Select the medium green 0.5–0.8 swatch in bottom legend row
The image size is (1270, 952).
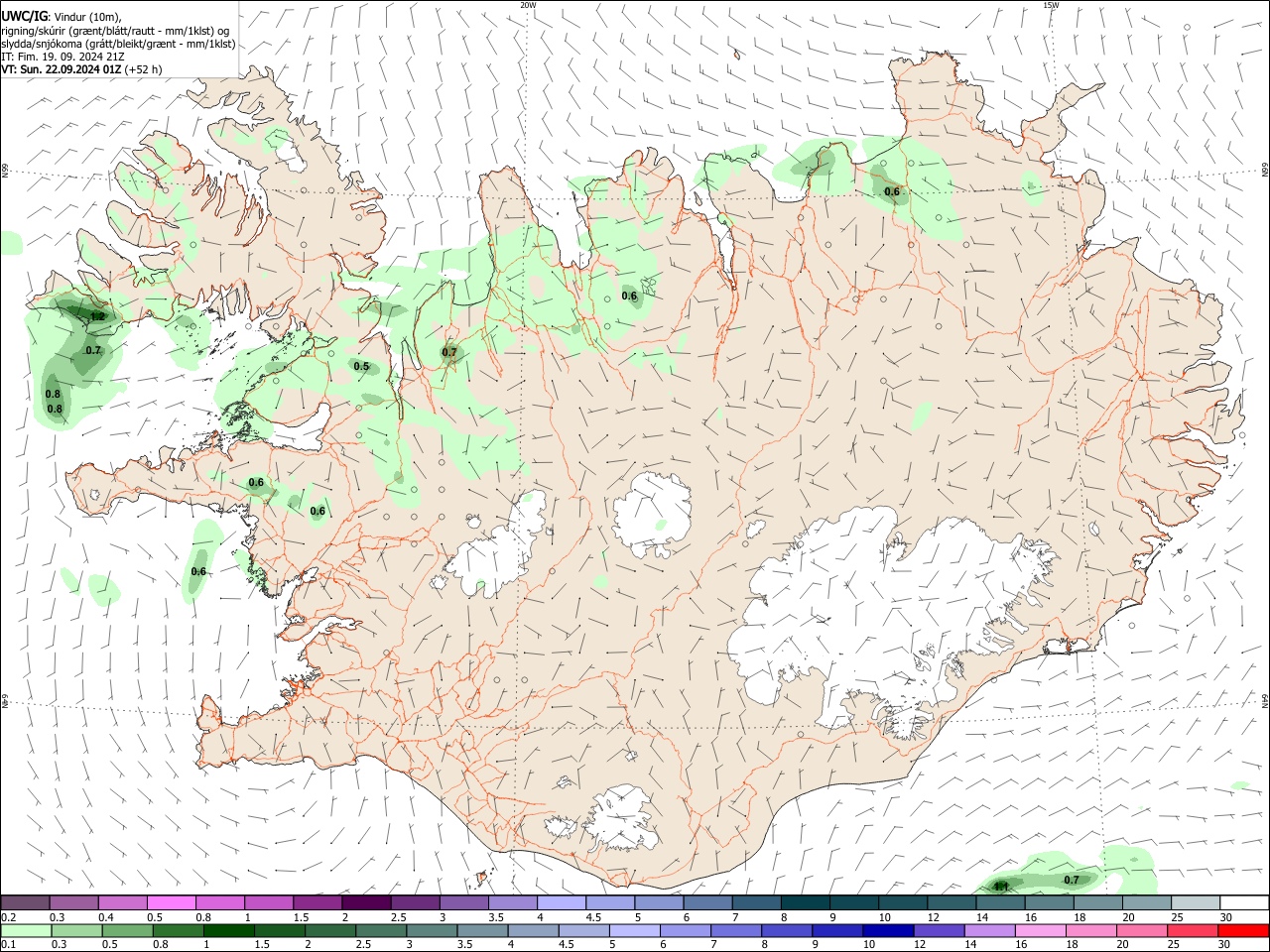coord(128,930)
